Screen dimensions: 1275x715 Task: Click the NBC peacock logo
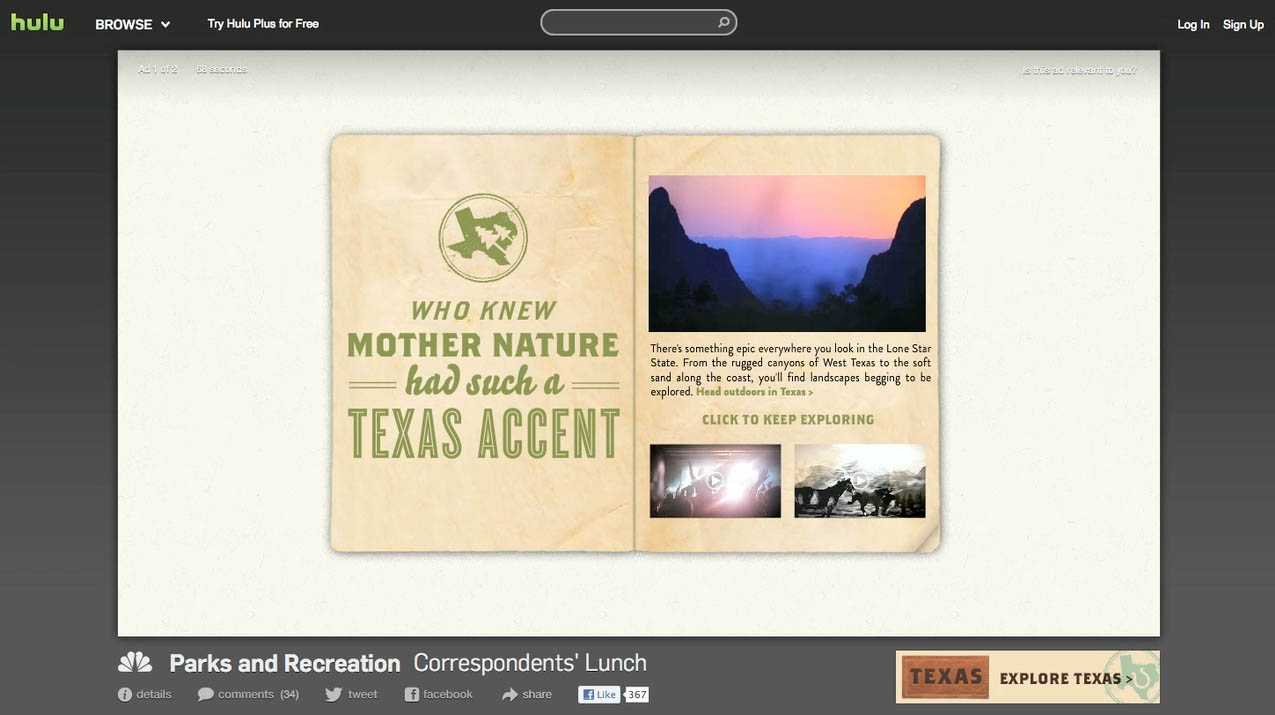[x=135, y=662]
